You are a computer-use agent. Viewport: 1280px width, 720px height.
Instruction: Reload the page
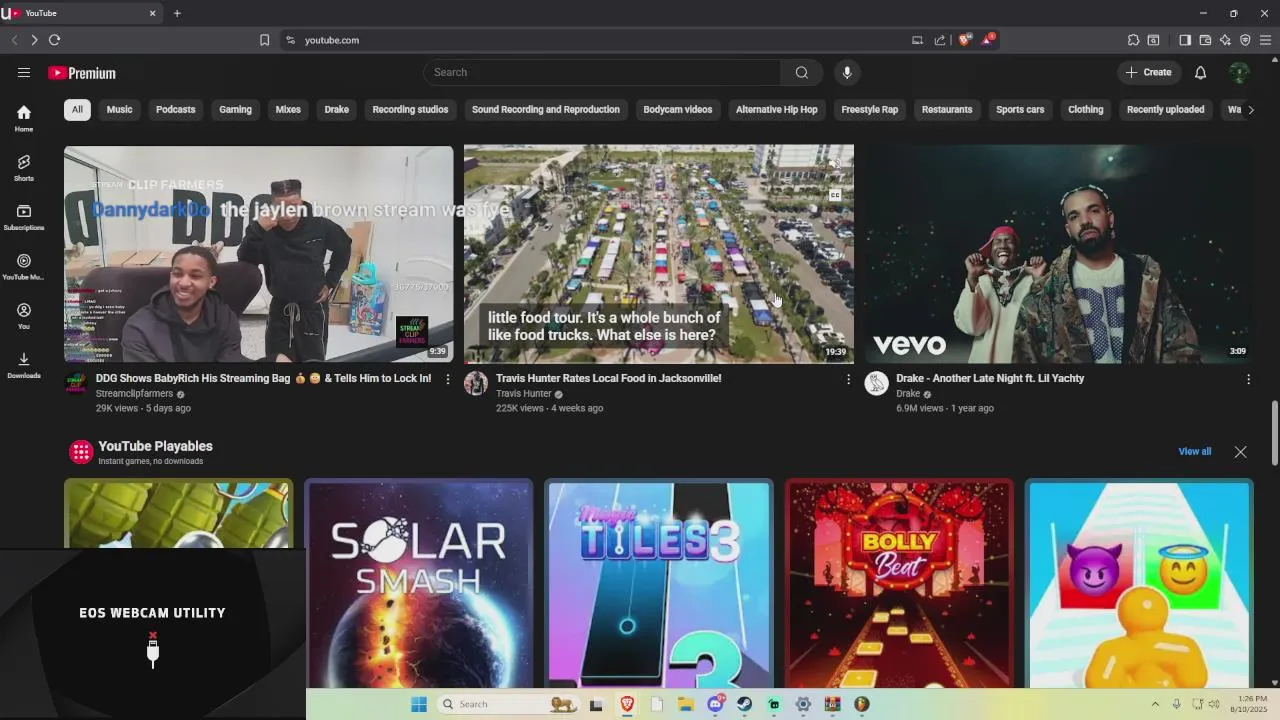point(54,40)
